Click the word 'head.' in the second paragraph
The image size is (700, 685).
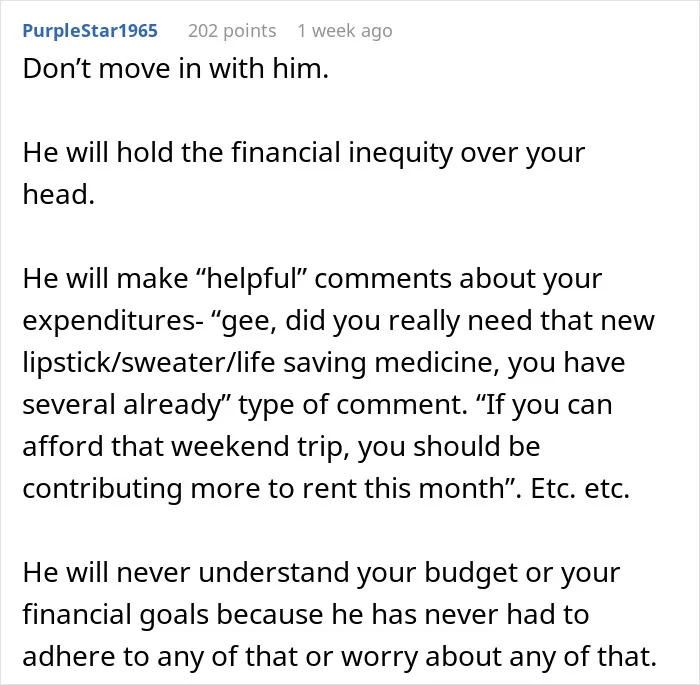(x=58, y=195)
